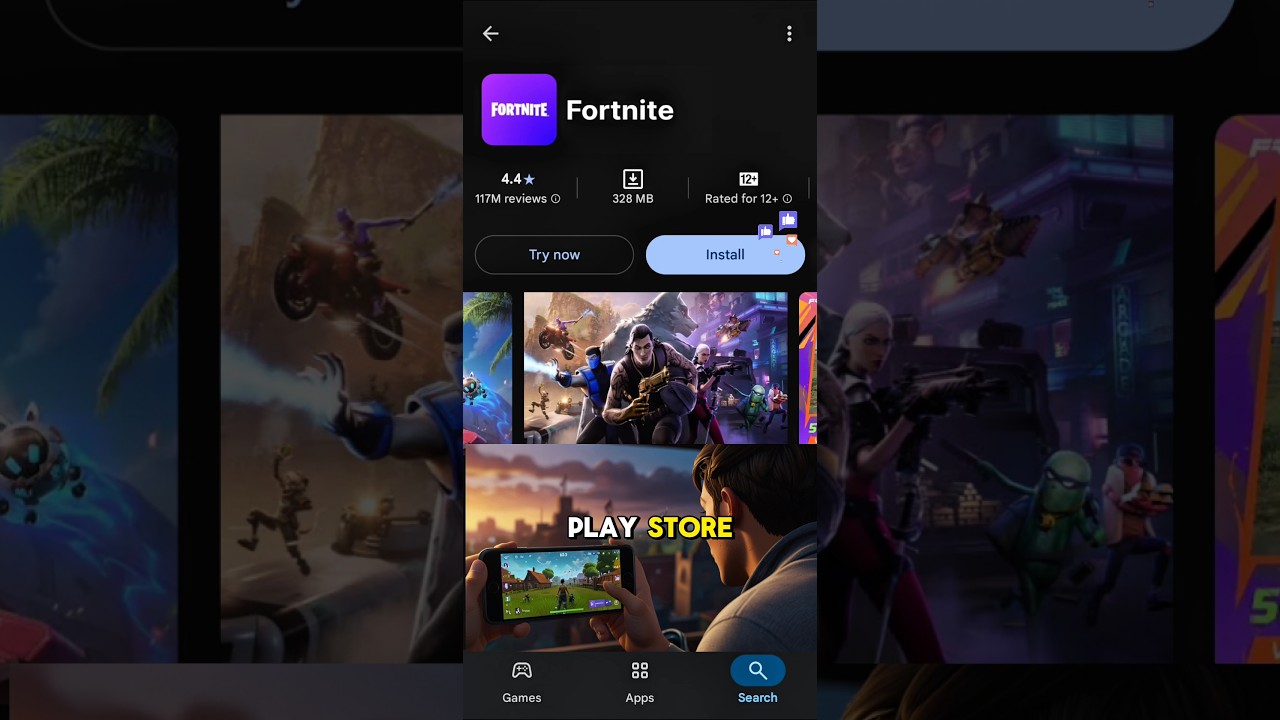Install the Fortnite app
The width and height of the screenshot is (1280, 720).
725,255
